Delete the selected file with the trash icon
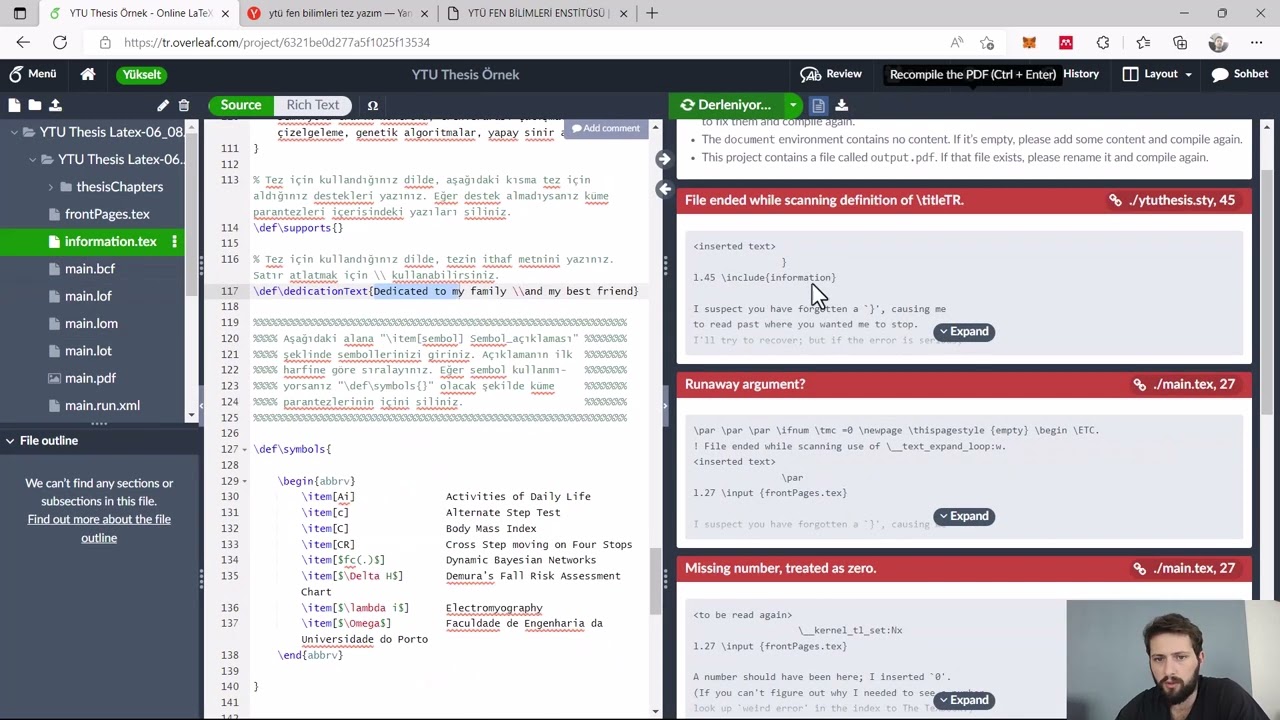 click(184, 105)
